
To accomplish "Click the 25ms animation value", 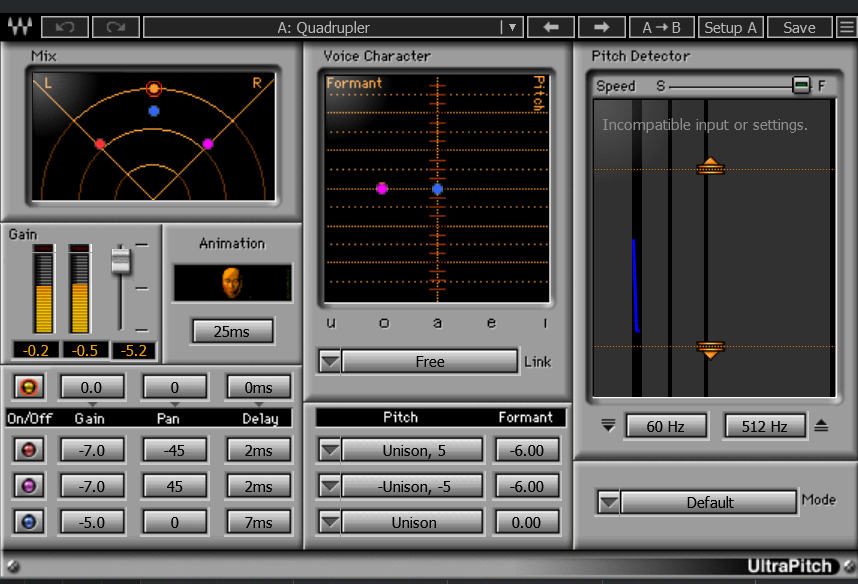I will click(232, 331).
